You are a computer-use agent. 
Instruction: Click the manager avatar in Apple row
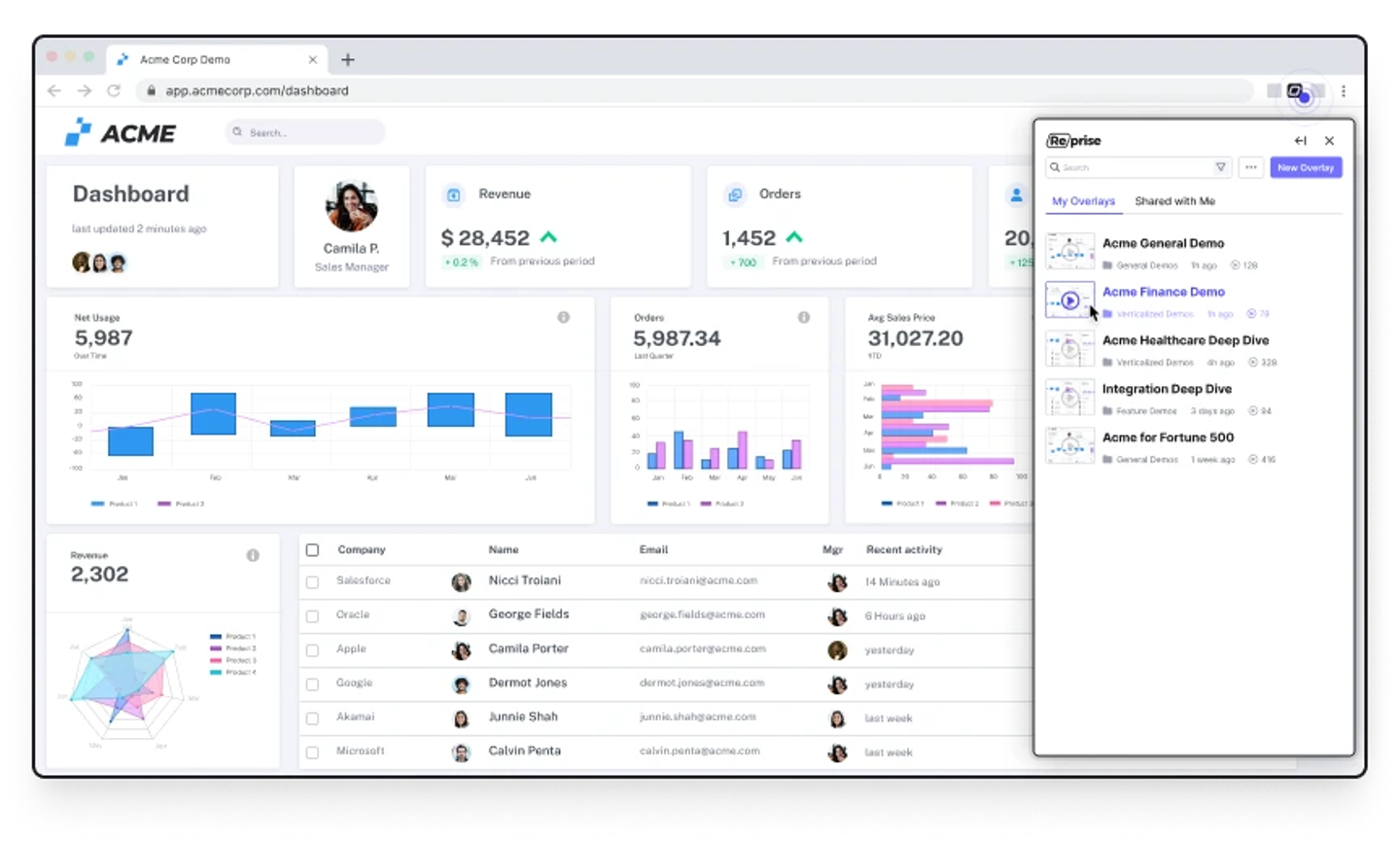click(x=837, y=650)
